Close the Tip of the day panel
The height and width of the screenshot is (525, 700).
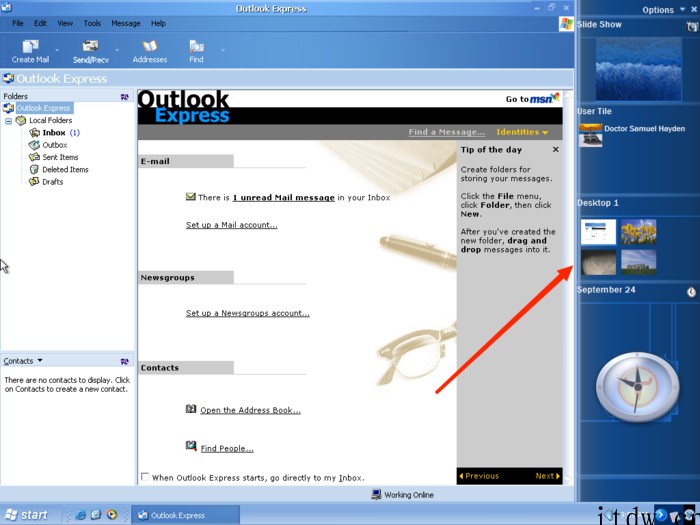[x=556, y=150]
